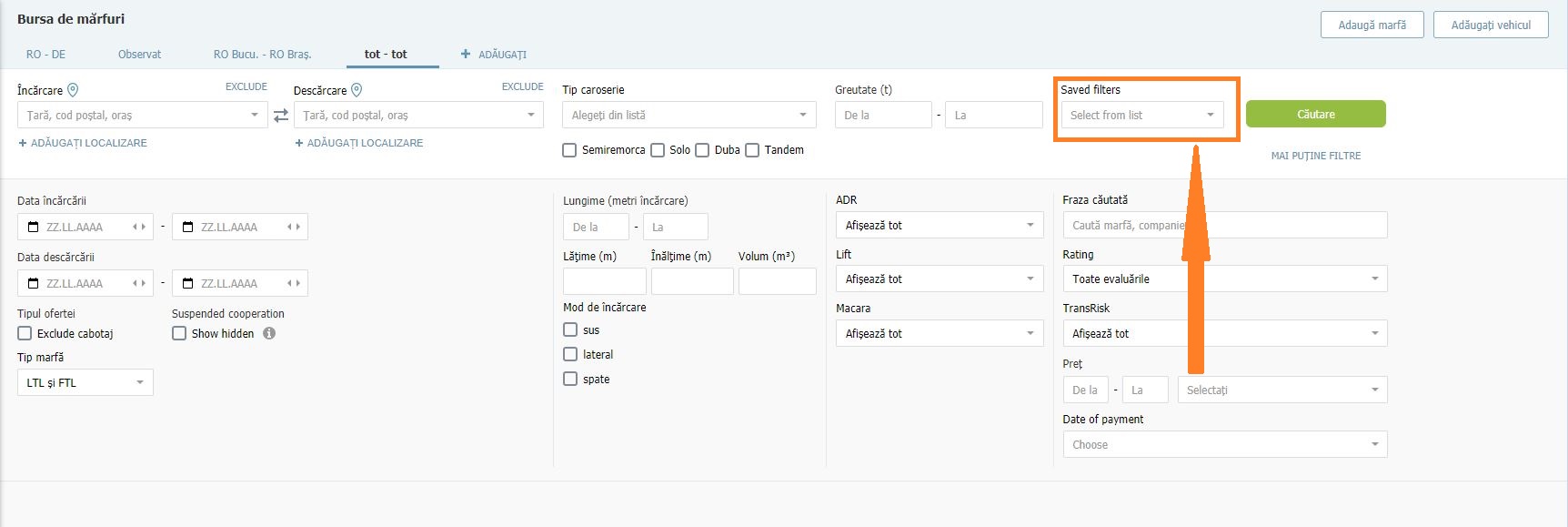Click the Adaugă marfă button
This screenshot has height=527, width=1568.
pos(1372,25)
